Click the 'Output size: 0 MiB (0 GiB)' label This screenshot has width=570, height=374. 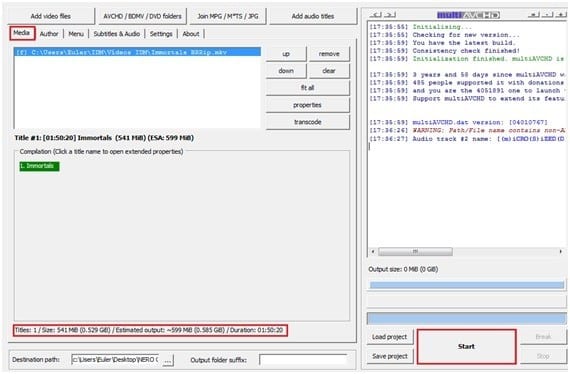pos(403,269)
